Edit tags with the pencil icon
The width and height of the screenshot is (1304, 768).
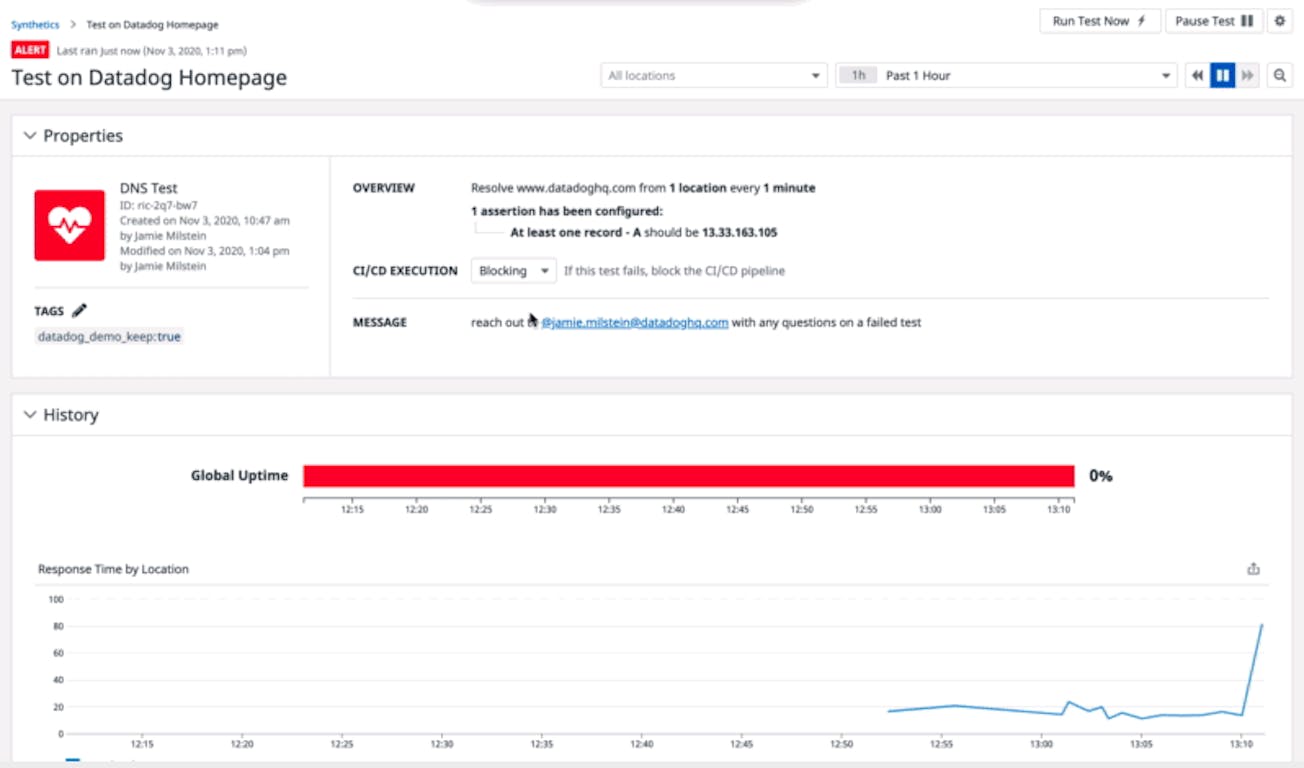coord(80,311)
